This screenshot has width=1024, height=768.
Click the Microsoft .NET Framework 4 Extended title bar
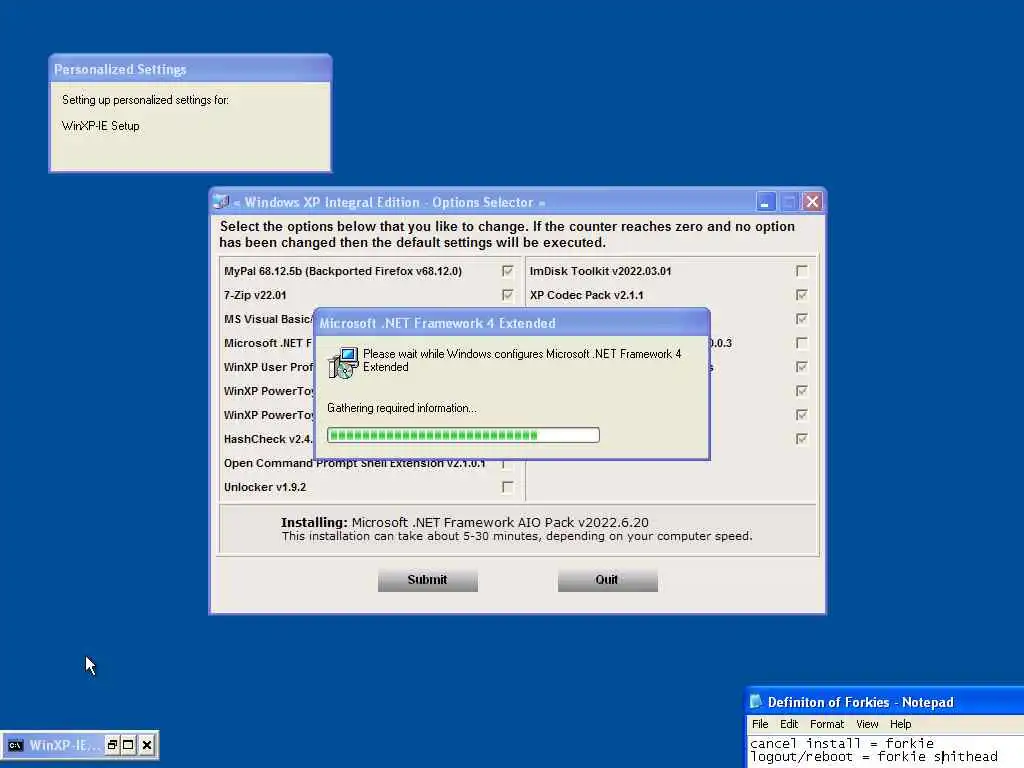coord(511,323)
